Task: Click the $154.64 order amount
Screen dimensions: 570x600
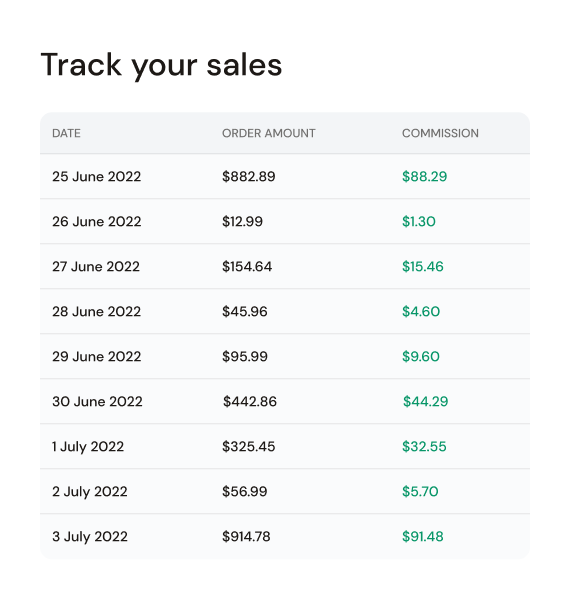Action: (x=247, y=266)
